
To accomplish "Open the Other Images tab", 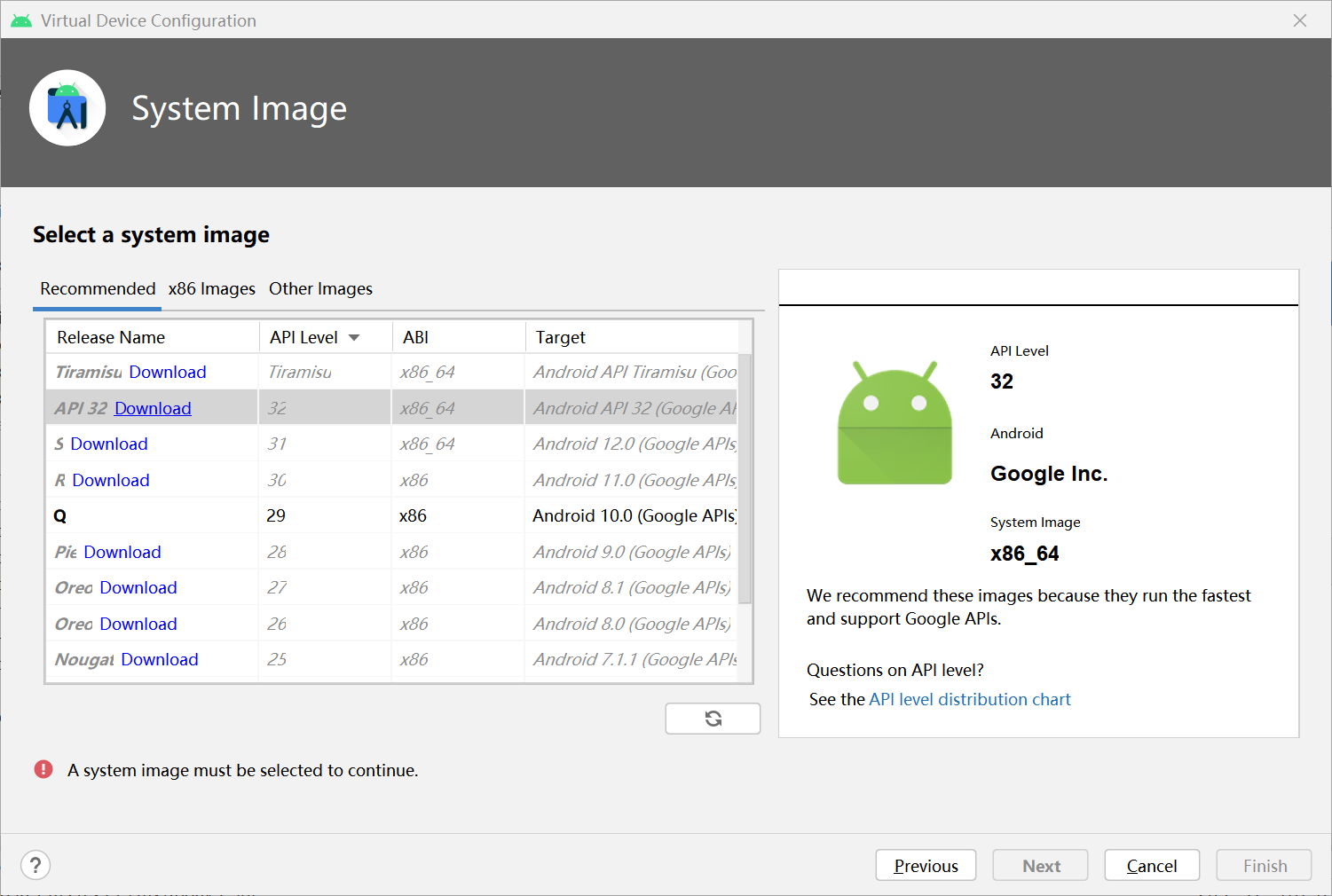I will pos(320,288).
